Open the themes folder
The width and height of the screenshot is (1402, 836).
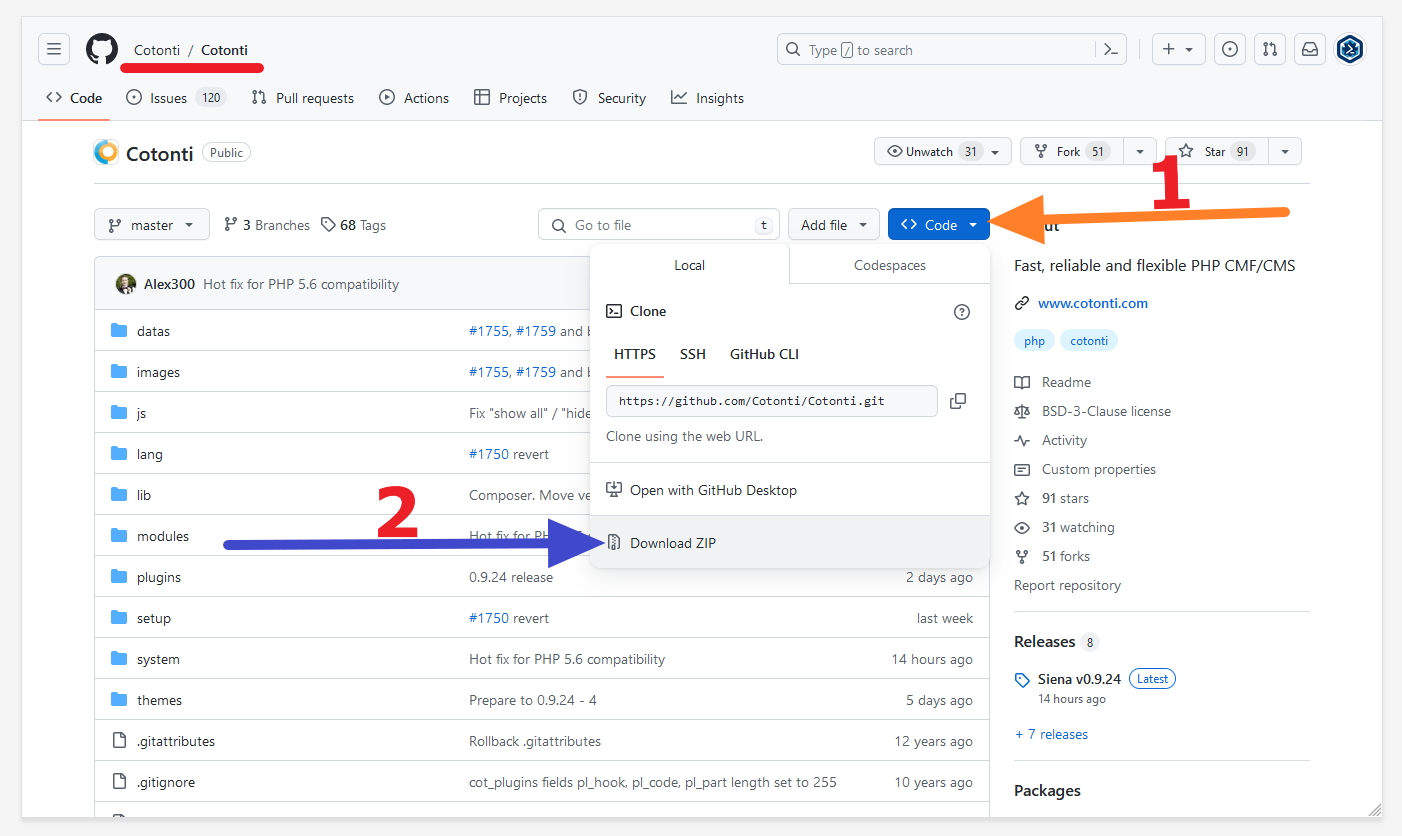(159, 700)
